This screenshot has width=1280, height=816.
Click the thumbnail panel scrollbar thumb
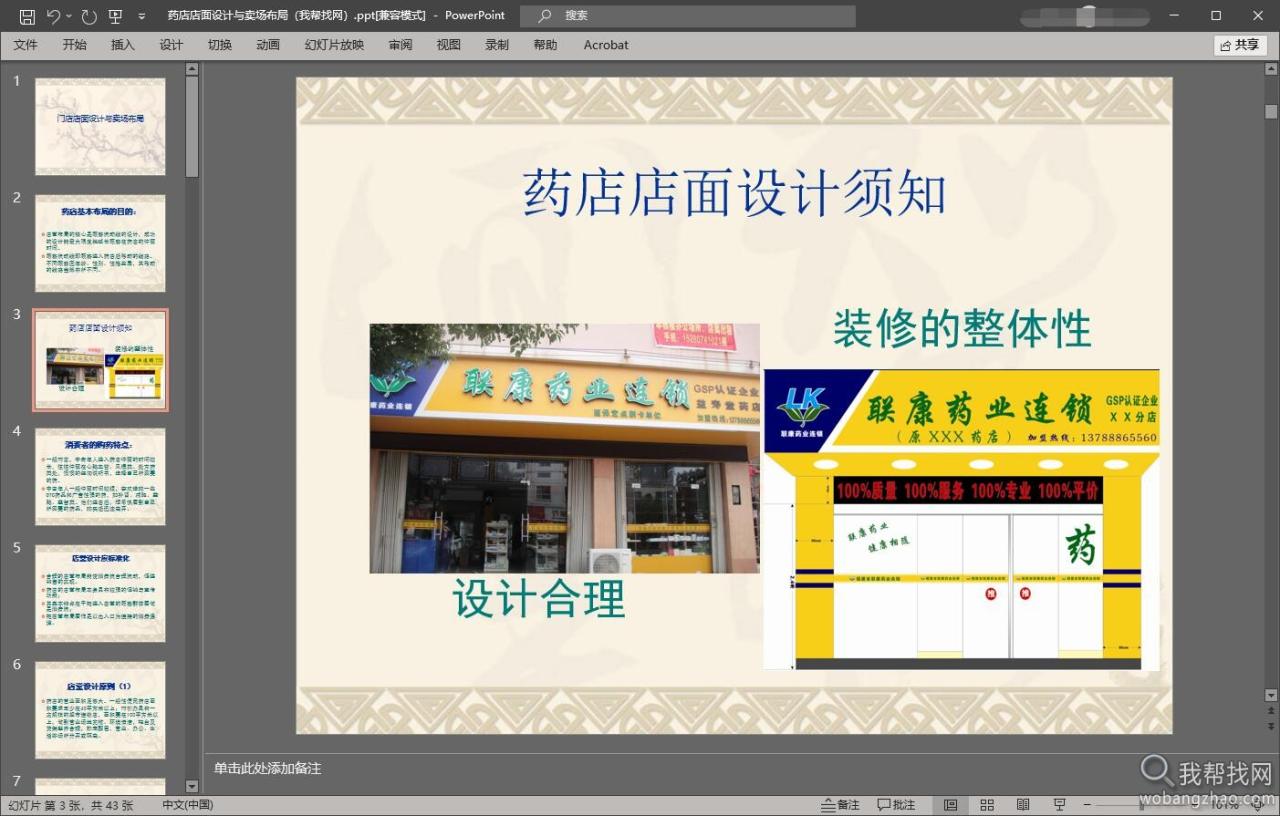(192, 125)
